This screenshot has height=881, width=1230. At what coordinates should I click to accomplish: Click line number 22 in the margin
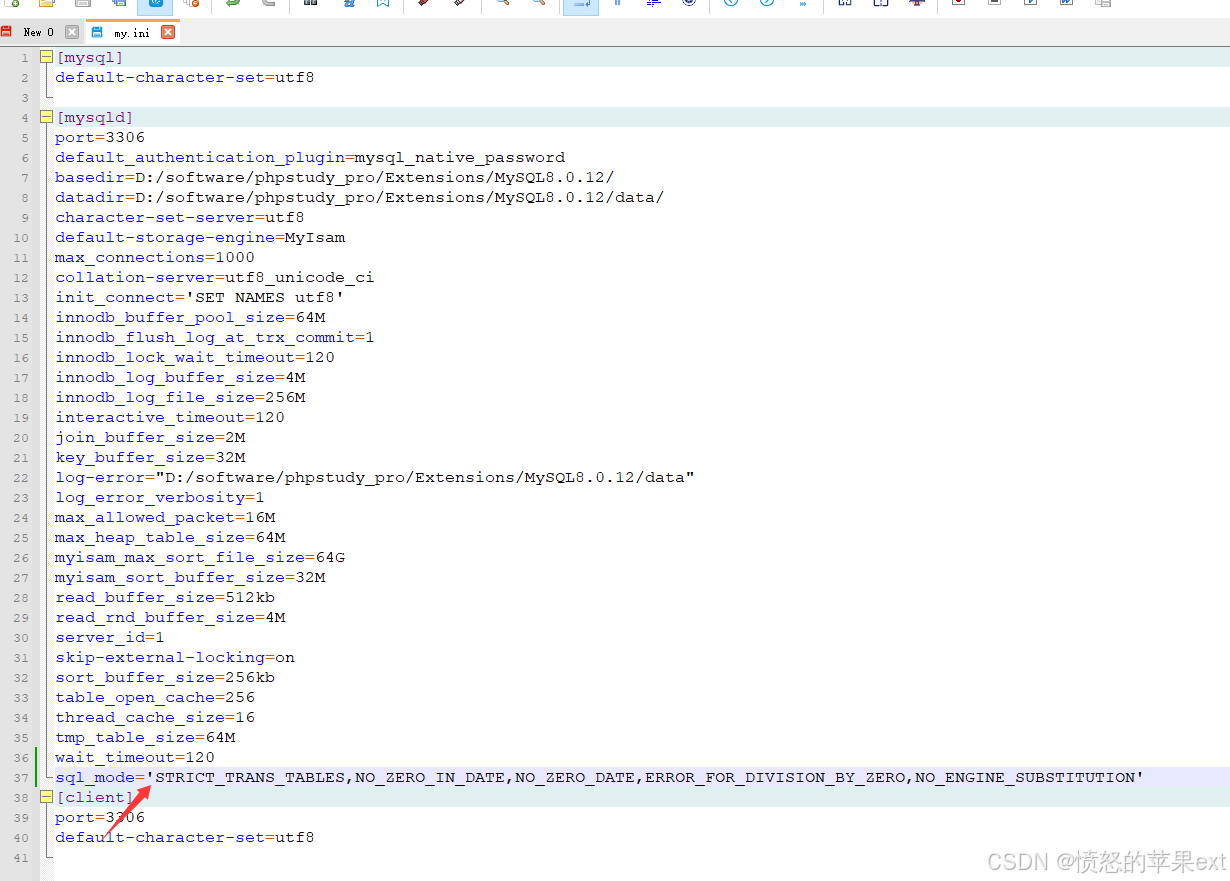tap(22, 477)
